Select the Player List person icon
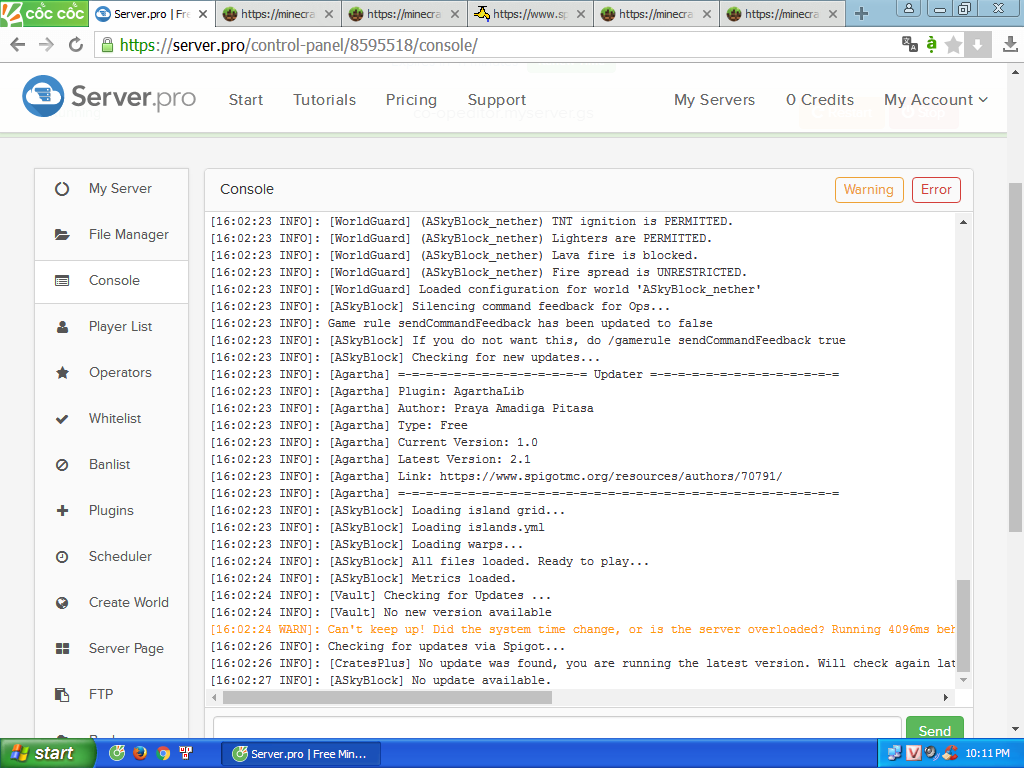 click(62, 326)
